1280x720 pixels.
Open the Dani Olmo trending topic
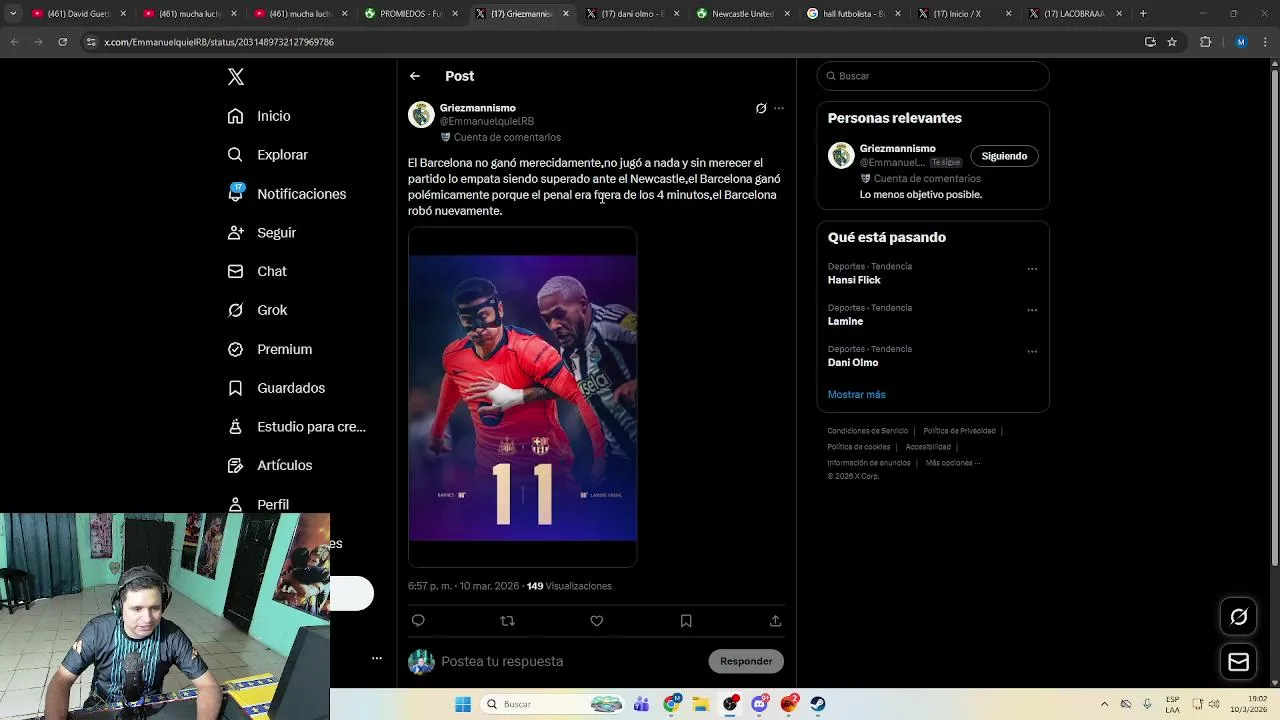tap(853, 362)
